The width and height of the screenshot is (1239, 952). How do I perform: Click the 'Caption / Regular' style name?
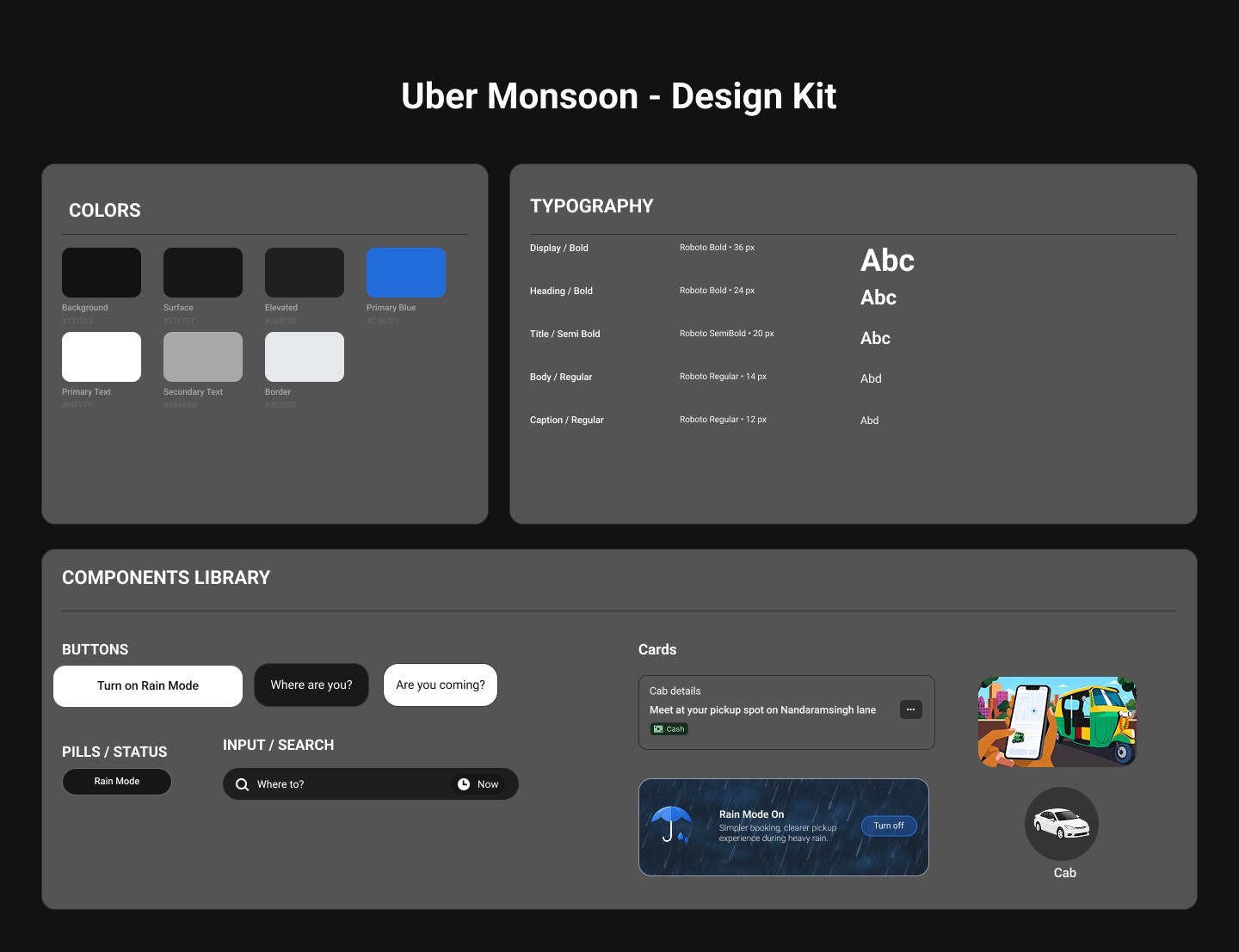pyautogui.click(x=567, y=420)
